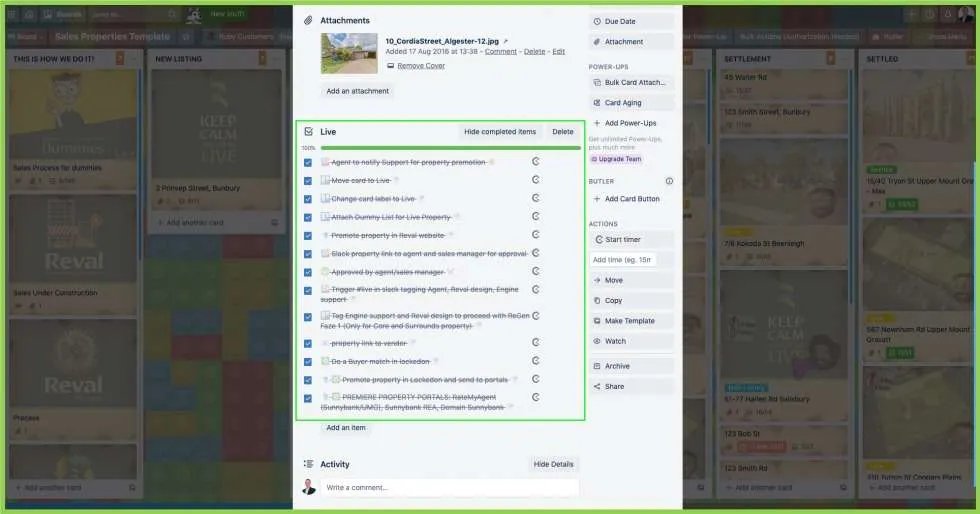Click Make Template action
This screenshot has height=514, width=980.
[631, 321]
